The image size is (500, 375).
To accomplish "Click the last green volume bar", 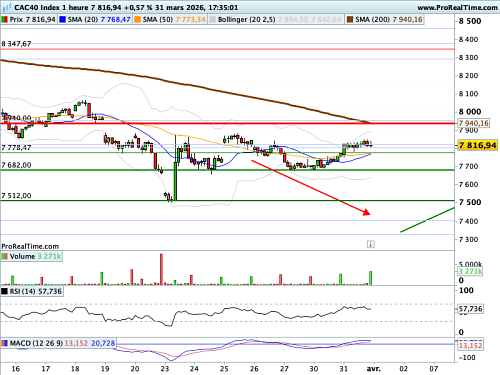I will pyautogui.click(x=370, y=278).
